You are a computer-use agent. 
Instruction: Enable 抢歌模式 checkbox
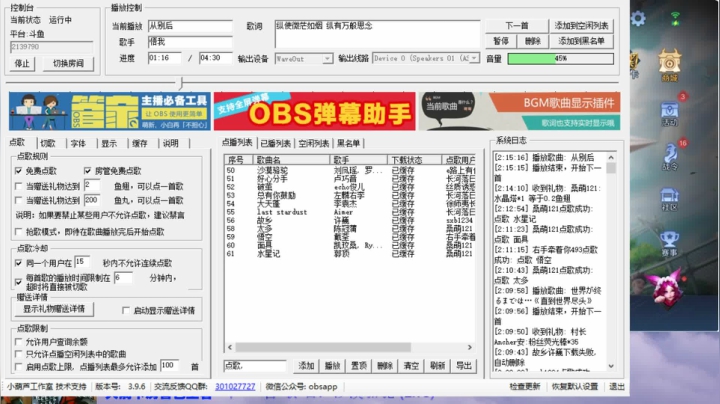pos(18,232)
